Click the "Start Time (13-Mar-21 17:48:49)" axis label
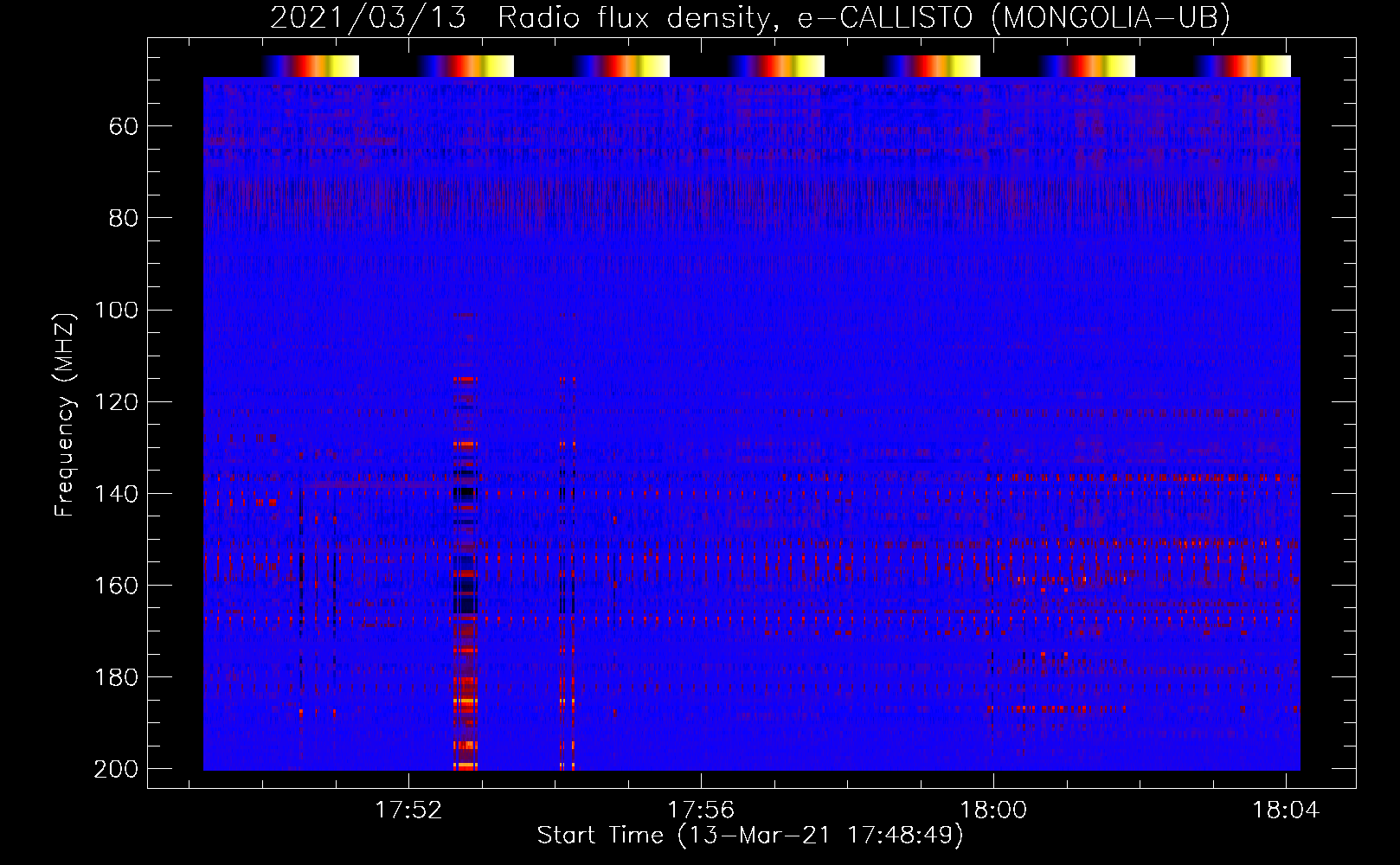The height and width of the screenshot is (865, 1400). pos(750,836)
